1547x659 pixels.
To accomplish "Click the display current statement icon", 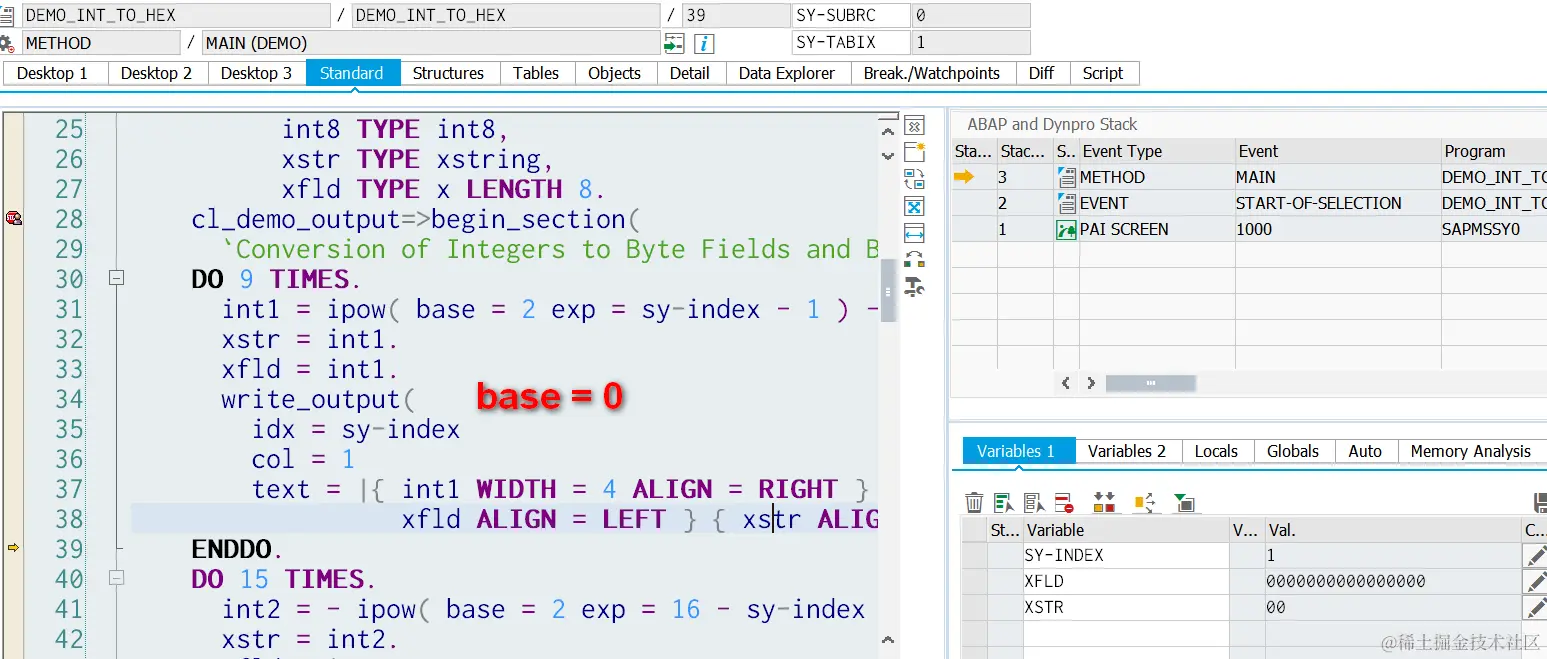I will click(x=674, y=43).
